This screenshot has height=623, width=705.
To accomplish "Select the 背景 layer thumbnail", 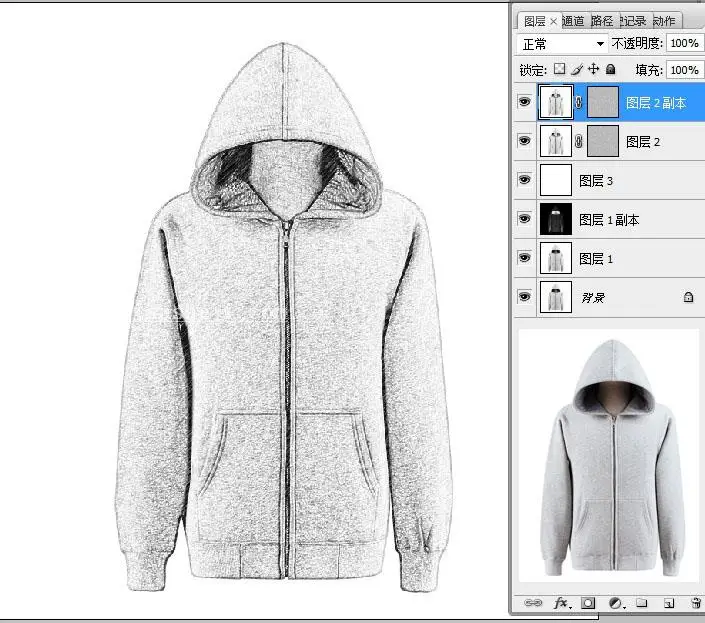I will pyautogui.click(x=556, y=297).
